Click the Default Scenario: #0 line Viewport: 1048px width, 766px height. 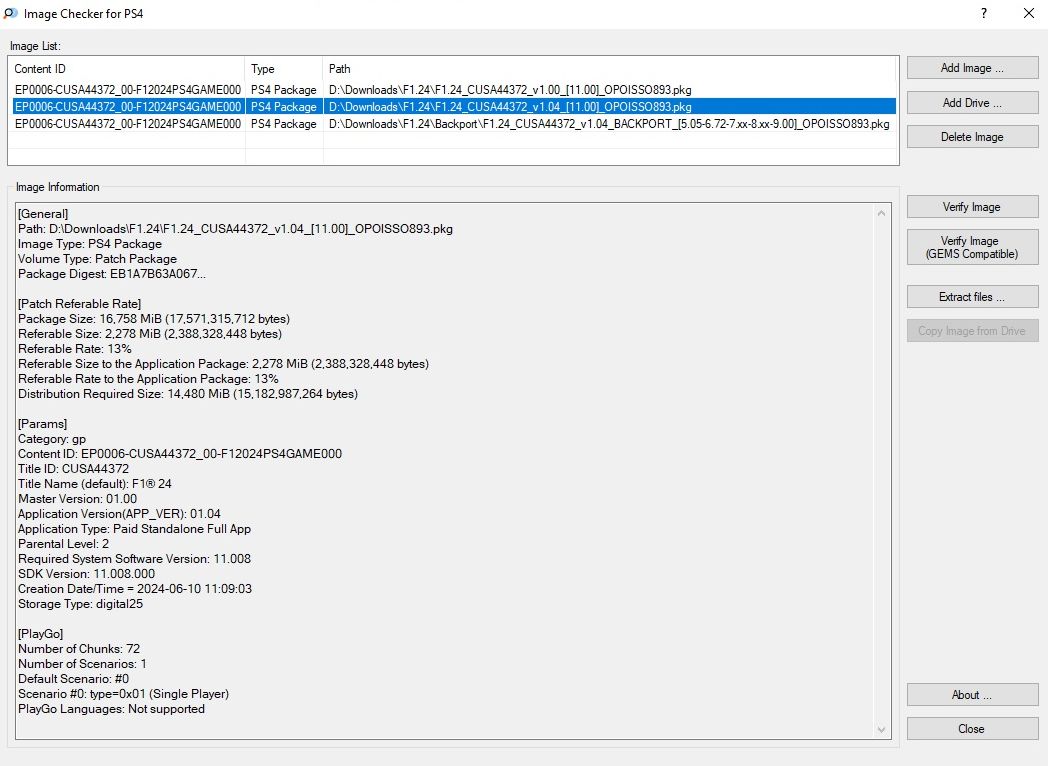tap(74, 679)
